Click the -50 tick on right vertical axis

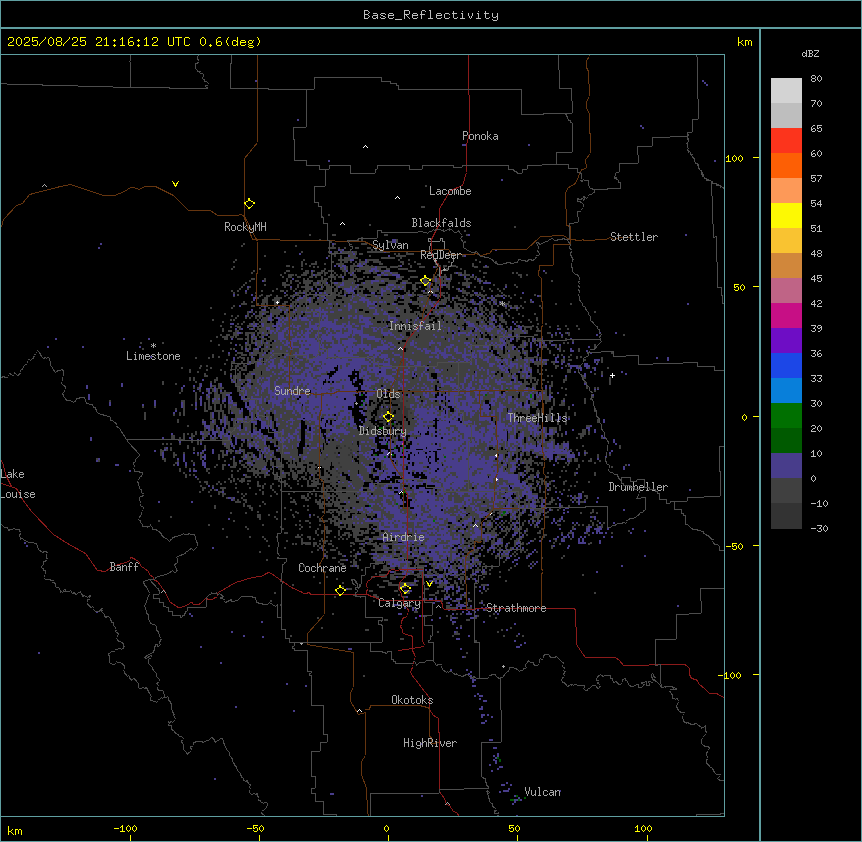pos(734,546)
